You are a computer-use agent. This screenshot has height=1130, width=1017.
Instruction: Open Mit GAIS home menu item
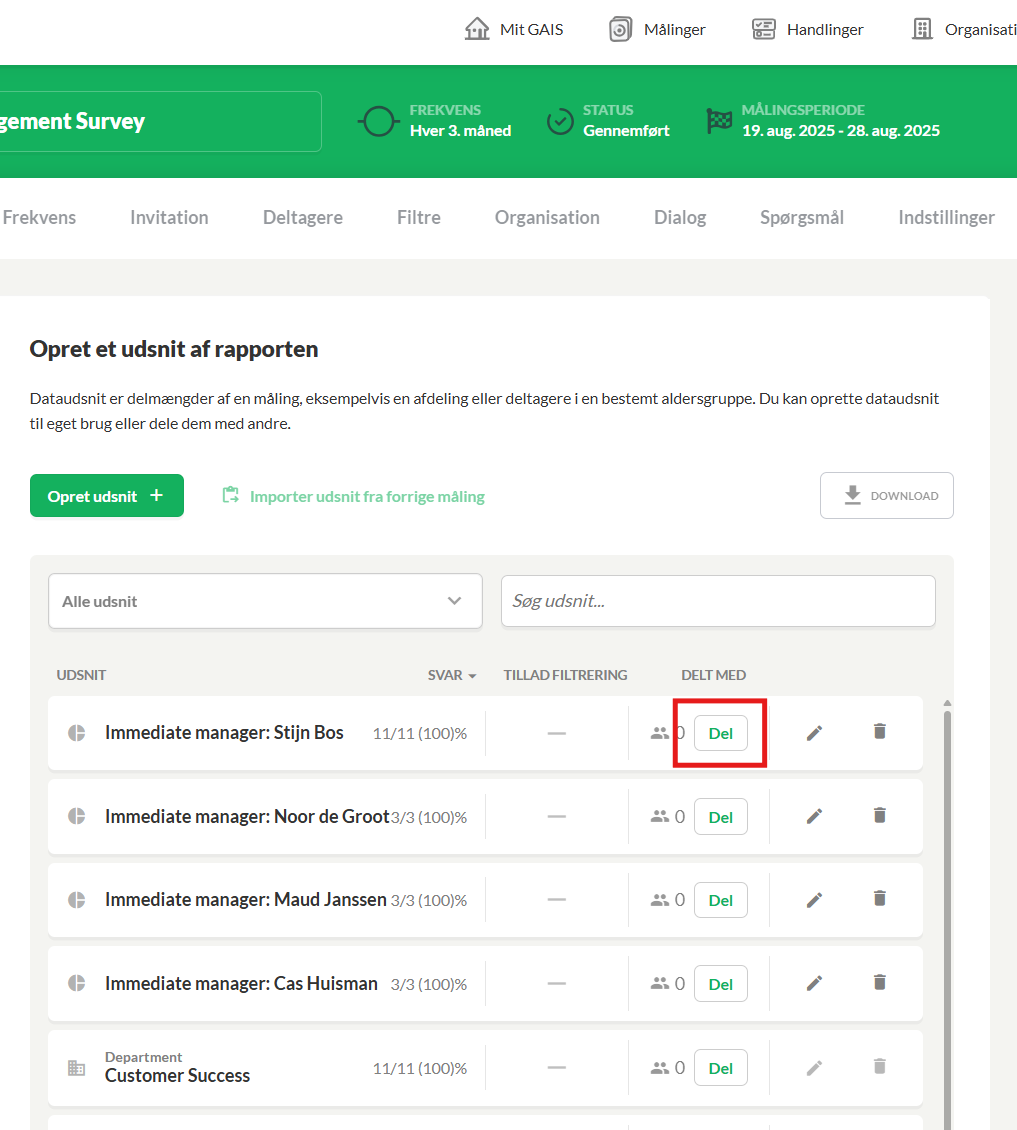(514, 30)
